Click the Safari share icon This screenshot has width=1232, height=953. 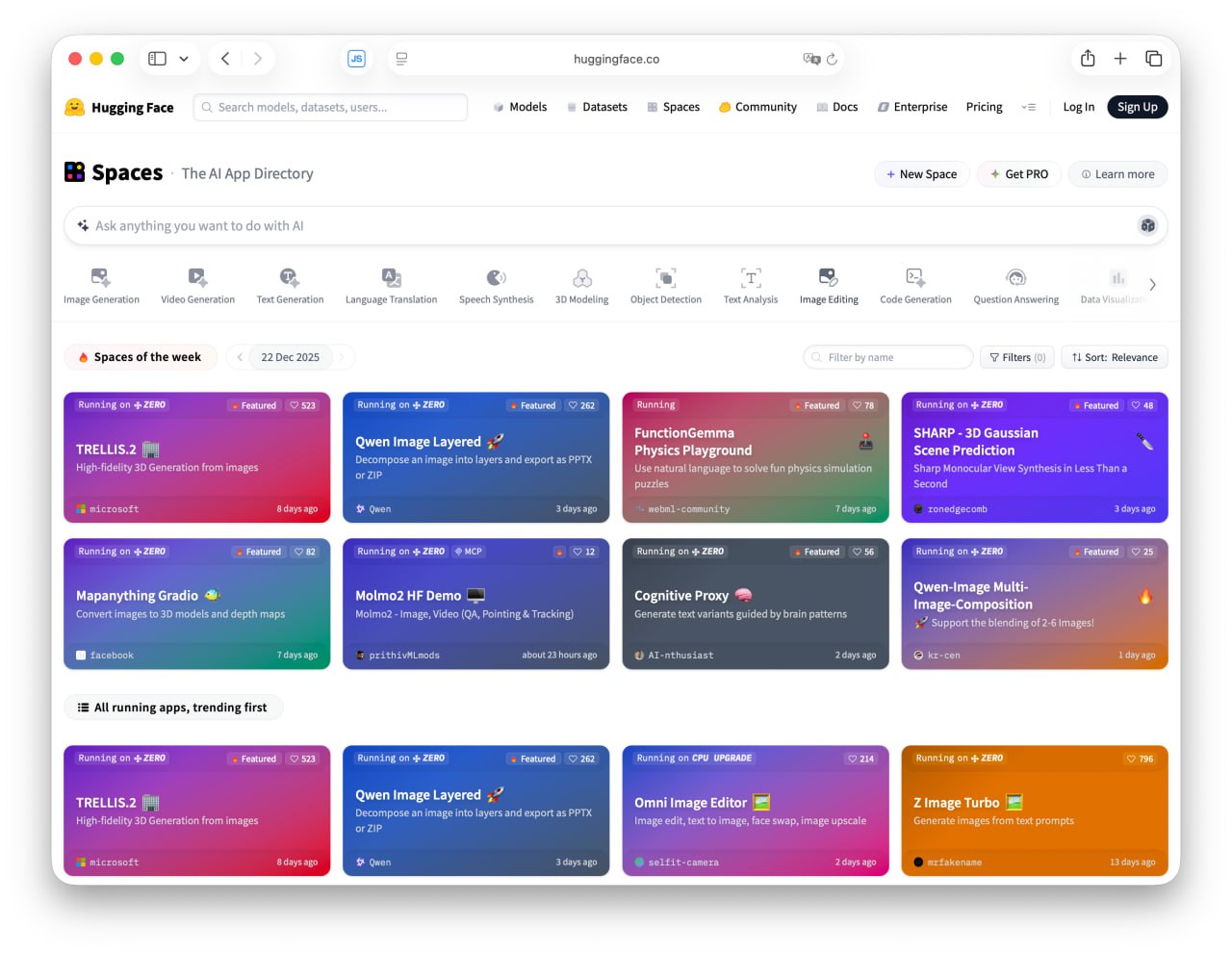pos(1088,59)
